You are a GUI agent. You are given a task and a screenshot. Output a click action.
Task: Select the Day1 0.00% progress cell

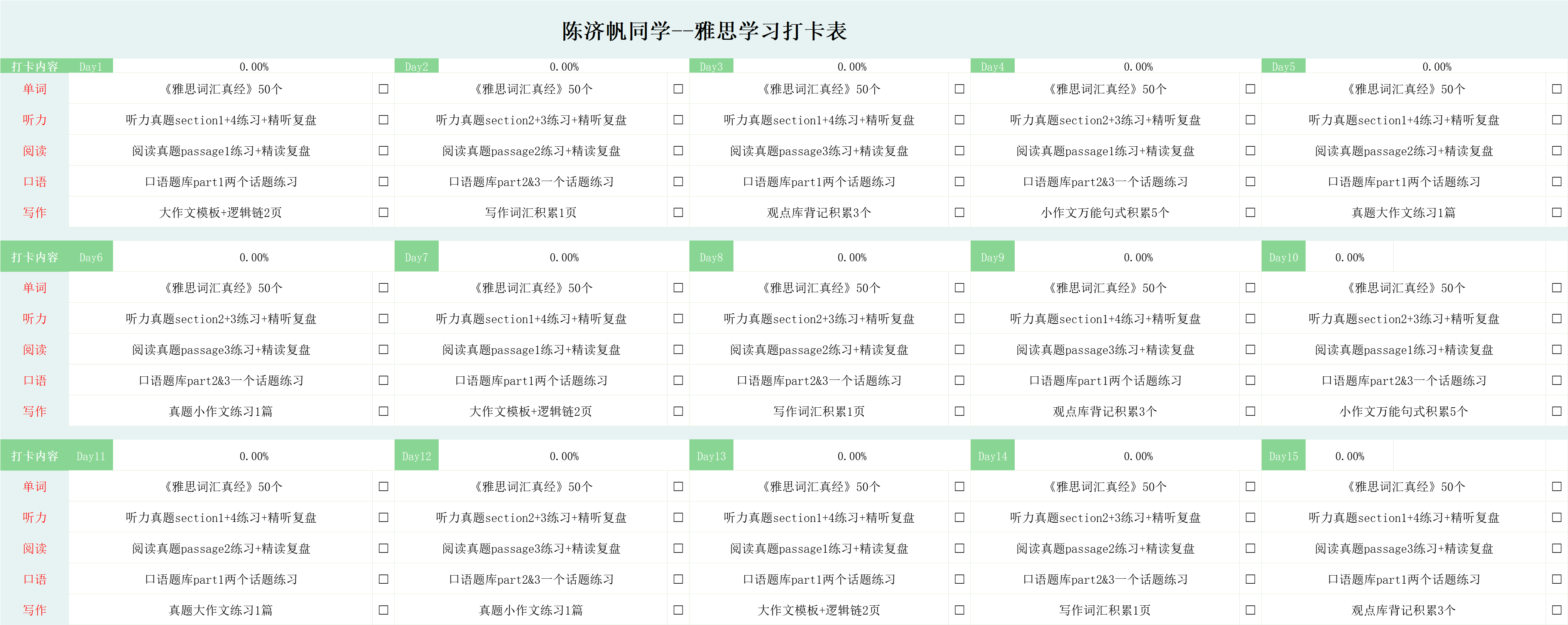254,66
